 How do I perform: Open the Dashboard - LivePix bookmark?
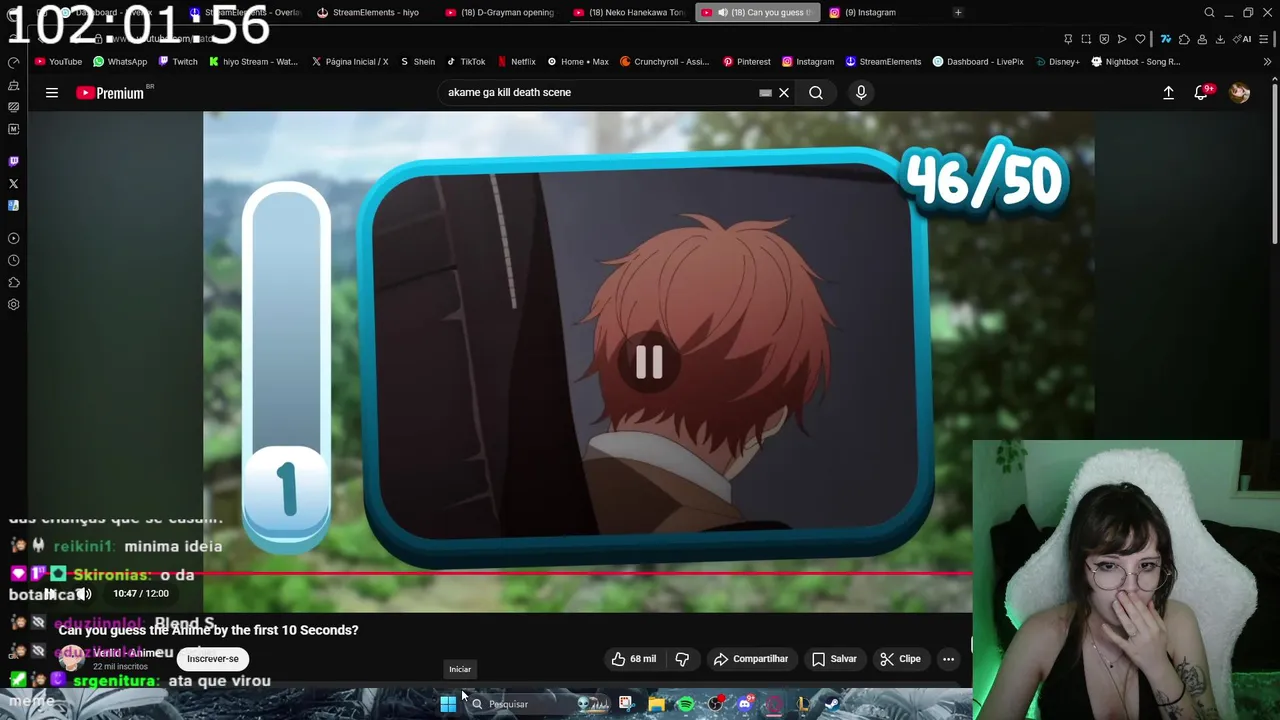coord(978,62)
